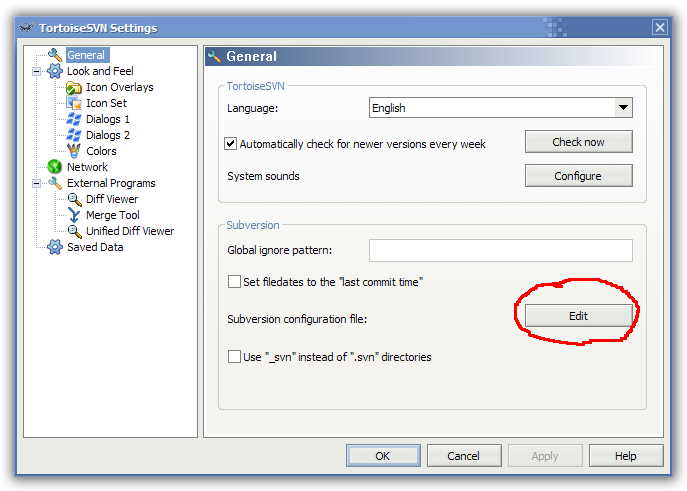Open Dialogs 1 settings page
The image size is (687, 491).
coord(108,119)
